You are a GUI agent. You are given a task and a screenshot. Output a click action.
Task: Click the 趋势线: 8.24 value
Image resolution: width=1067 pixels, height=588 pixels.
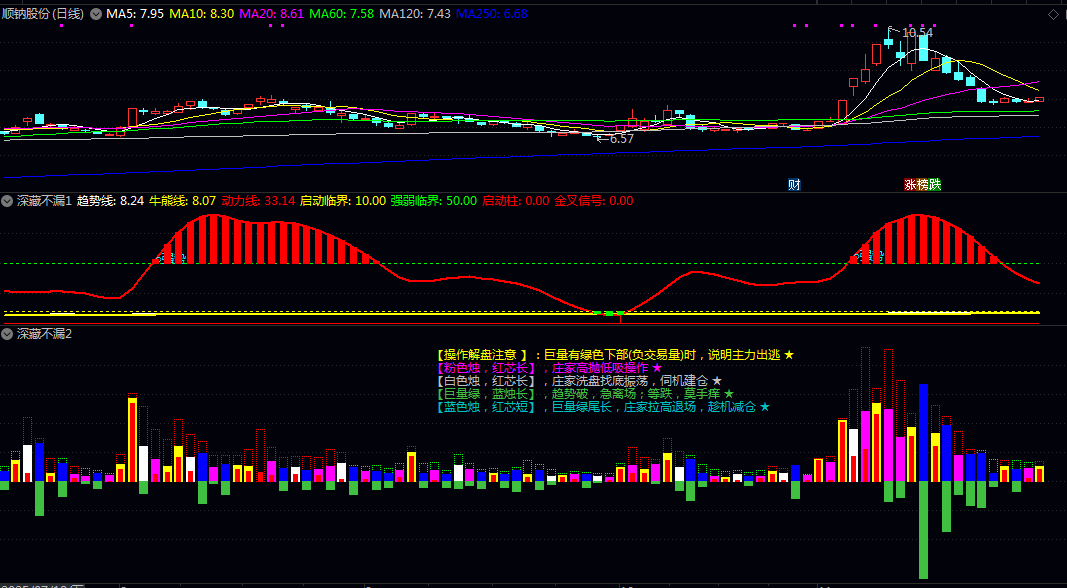click(x=110, y=201)
